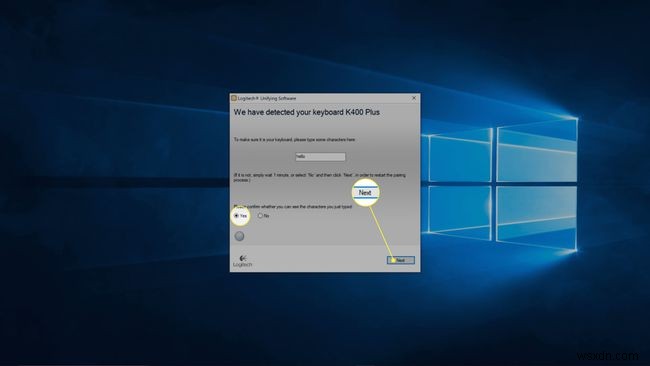Click the heading 'We have detected your keyboard K400 Plus'
Image resolution: width=650 pixels, height=366 pixels.
[x=307, y=112]
